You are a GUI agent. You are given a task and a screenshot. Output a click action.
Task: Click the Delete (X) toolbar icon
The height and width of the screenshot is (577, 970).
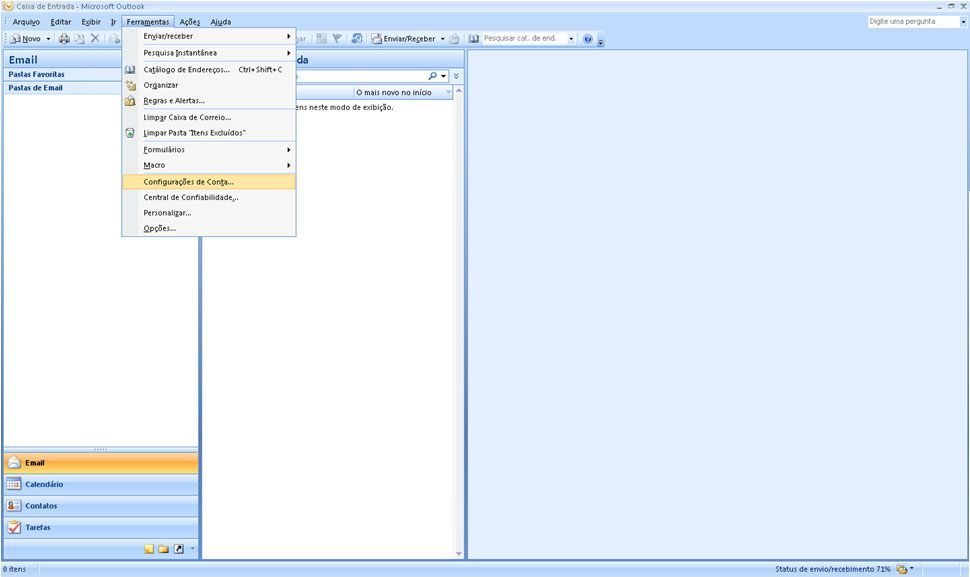click(x=95, y=39)
